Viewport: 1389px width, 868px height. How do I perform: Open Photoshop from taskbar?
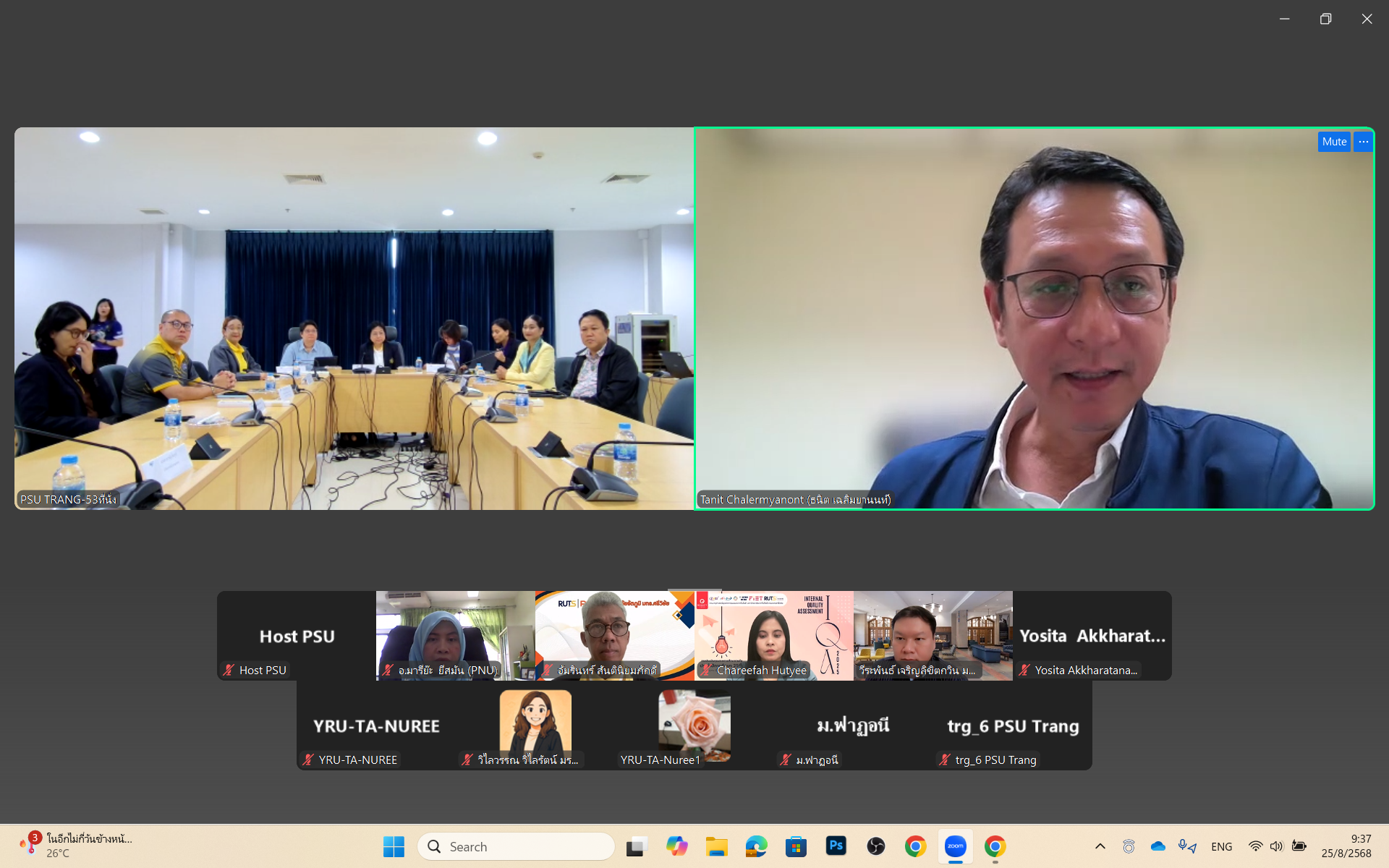point(836,846)
